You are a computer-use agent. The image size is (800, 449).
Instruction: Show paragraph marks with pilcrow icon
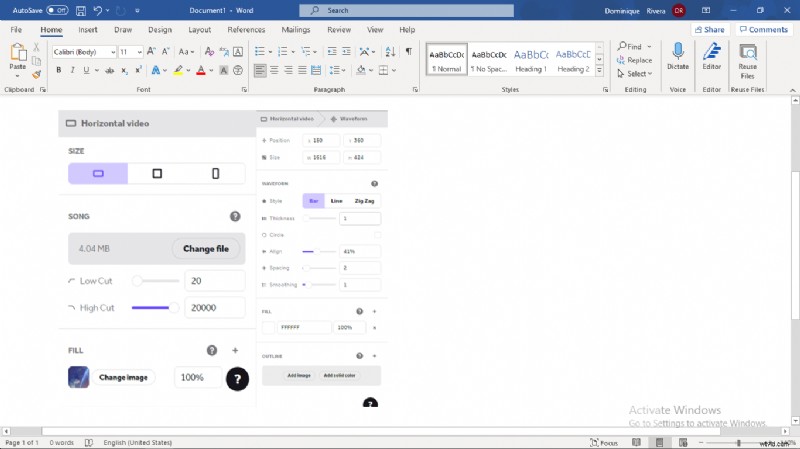tap(408, 51)
